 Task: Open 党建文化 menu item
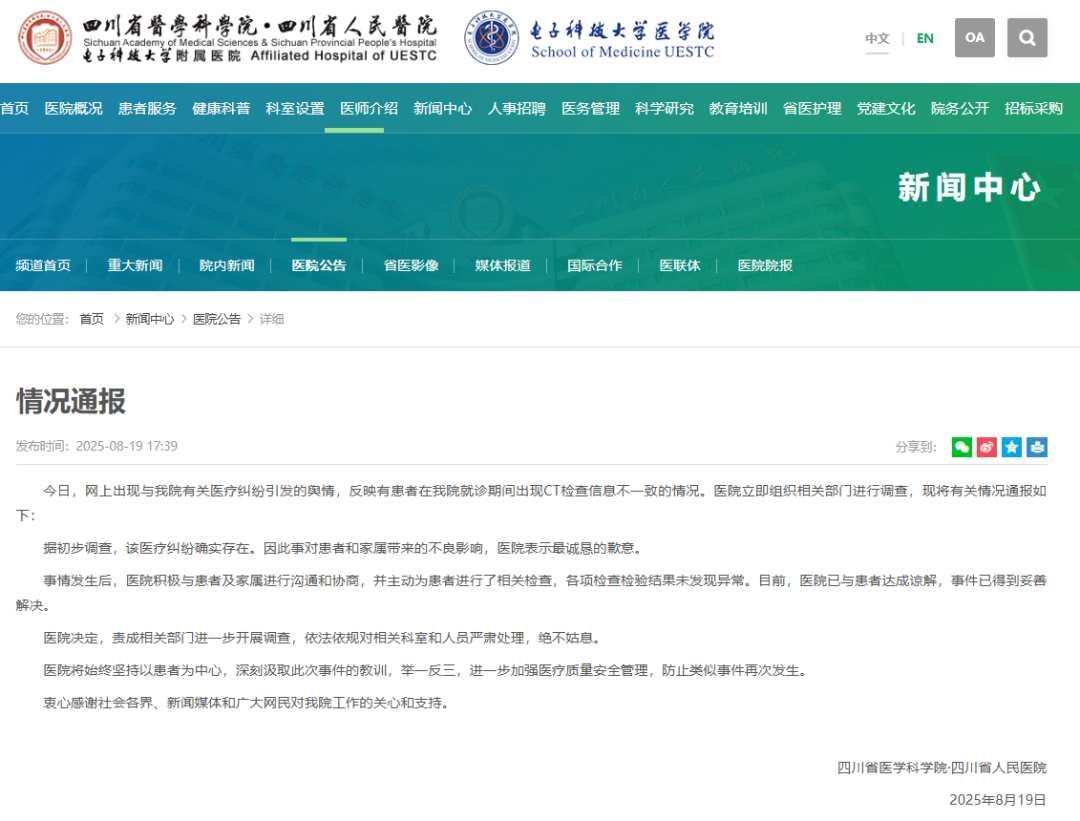pyautogui.click(x=886, y=109)
